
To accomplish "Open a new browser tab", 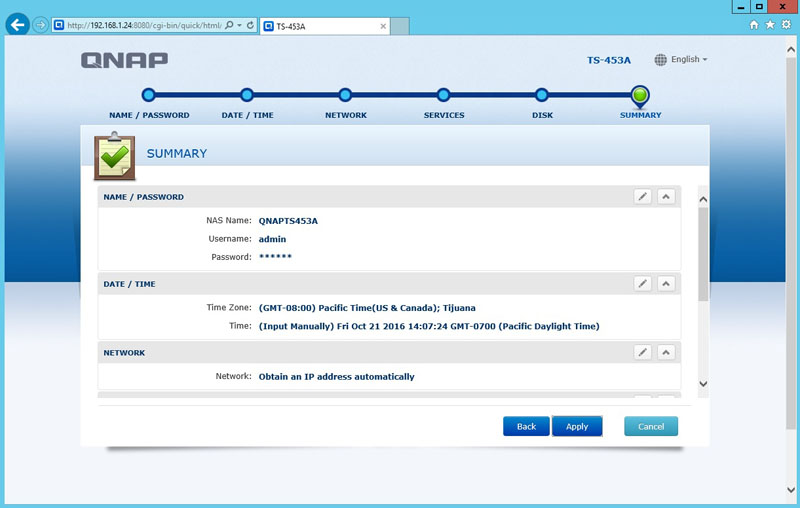I will click(400, 26).
